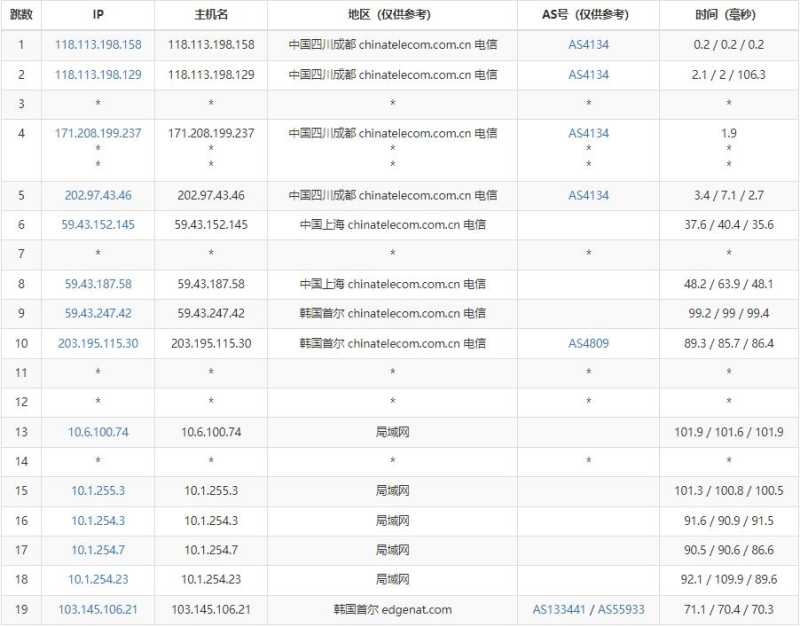Click the blue 10.6.100.74 IP link
This screenshot has height=627, width=800.
click(x=98, y=432)
